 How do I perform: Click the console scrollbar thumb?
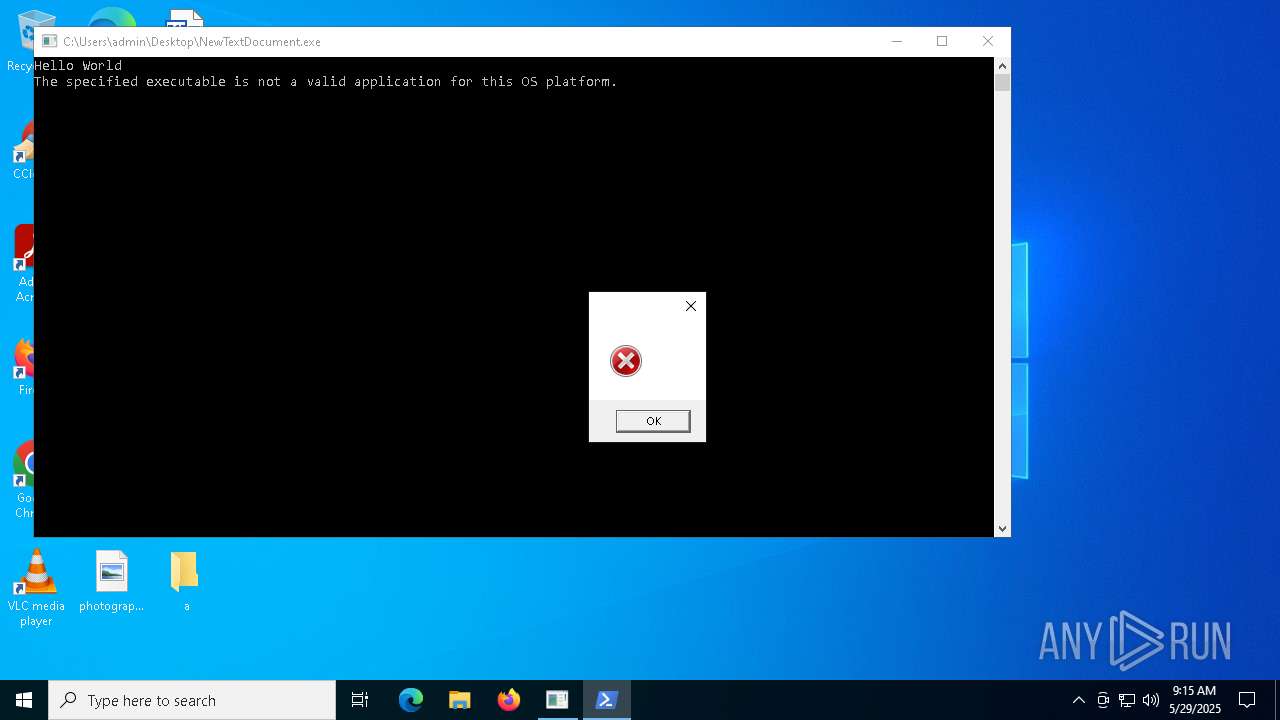[1002, 82]
